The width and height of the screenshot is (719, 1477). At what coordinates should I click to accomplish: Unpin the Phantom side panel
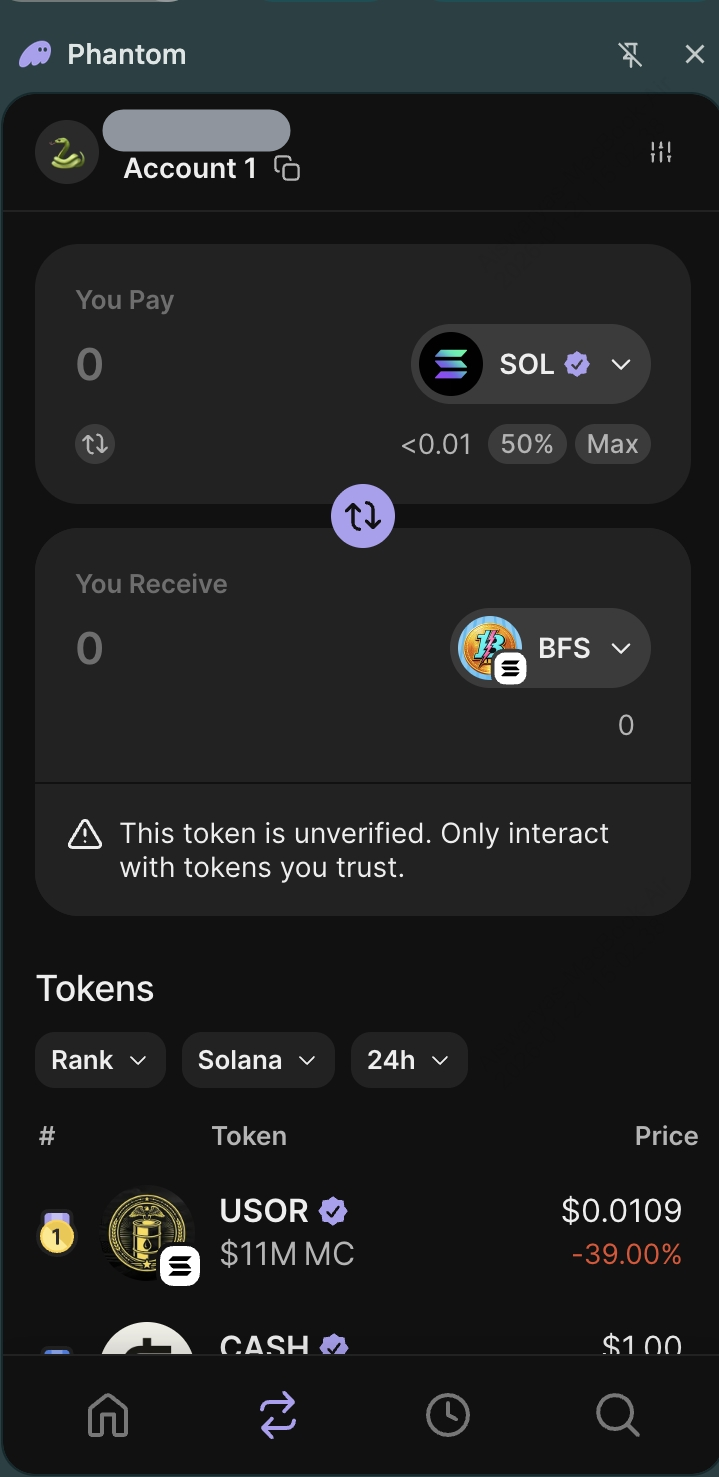coord(630,55)
